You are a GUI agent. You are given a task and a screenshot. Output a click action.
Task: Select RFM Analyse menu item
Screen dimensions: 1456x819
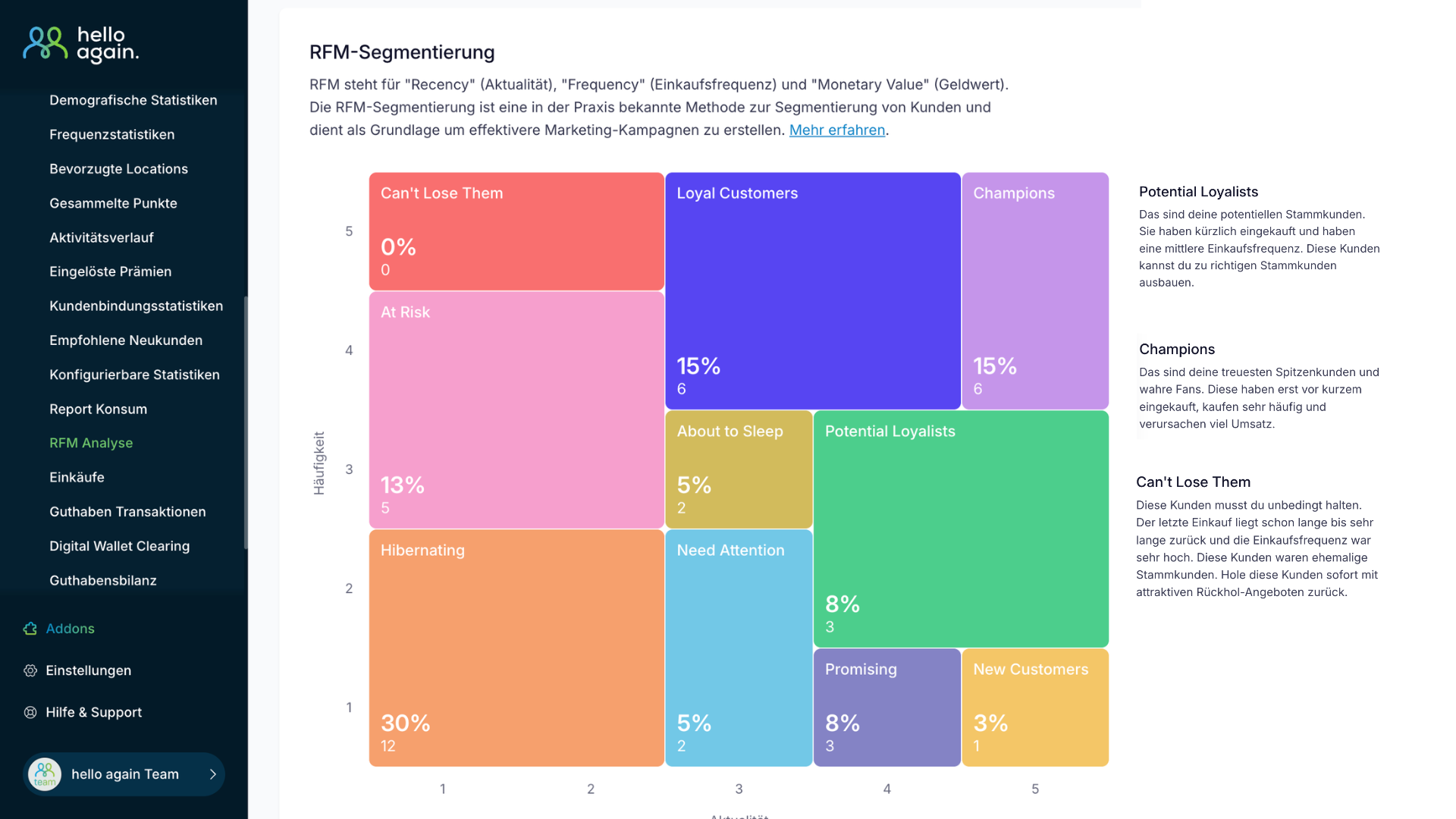(x=91, y=443)
